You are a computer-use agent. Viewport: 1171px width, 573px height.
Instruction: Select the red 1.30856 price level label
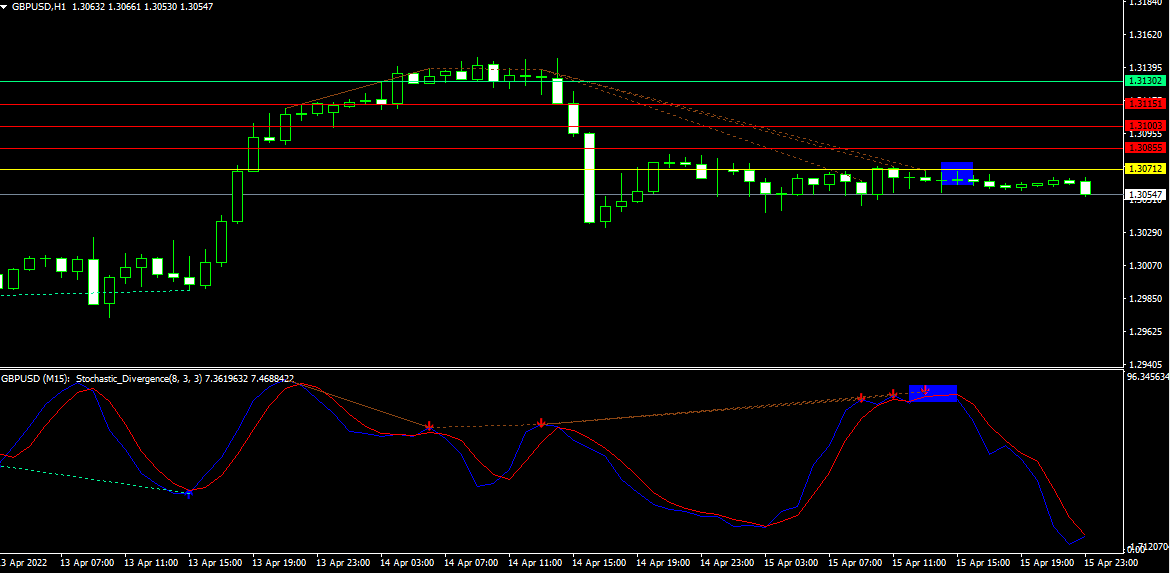pyautogui.click(x=1145, y=147)
